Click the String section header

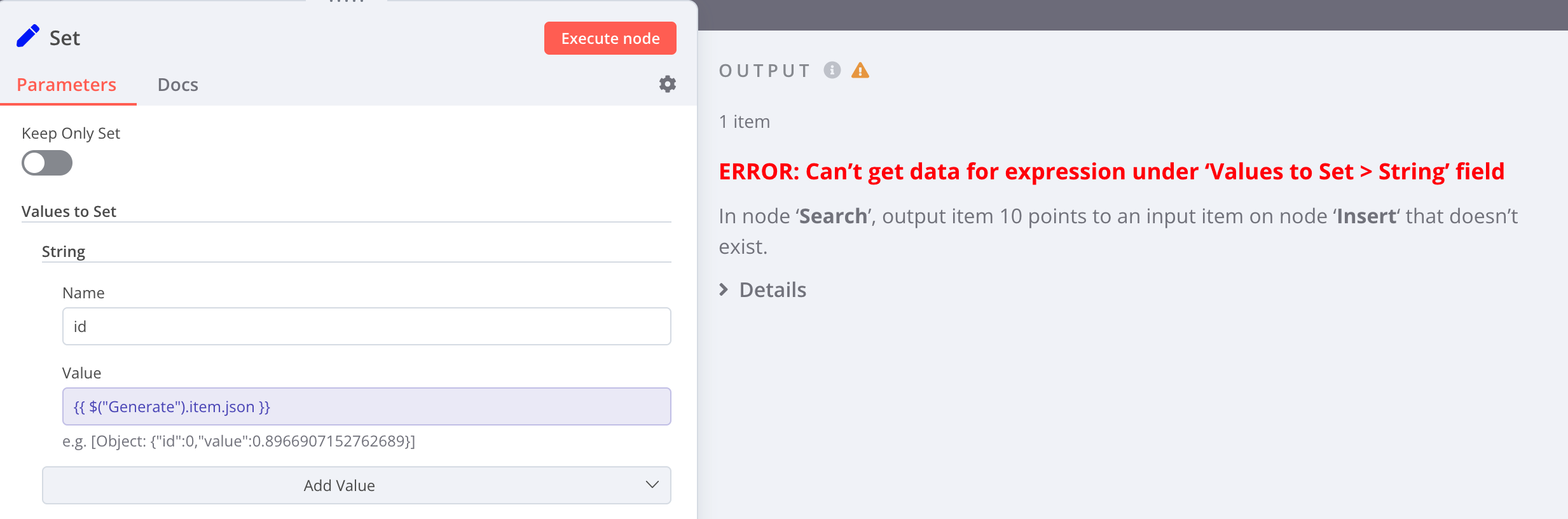click(63, 251)
